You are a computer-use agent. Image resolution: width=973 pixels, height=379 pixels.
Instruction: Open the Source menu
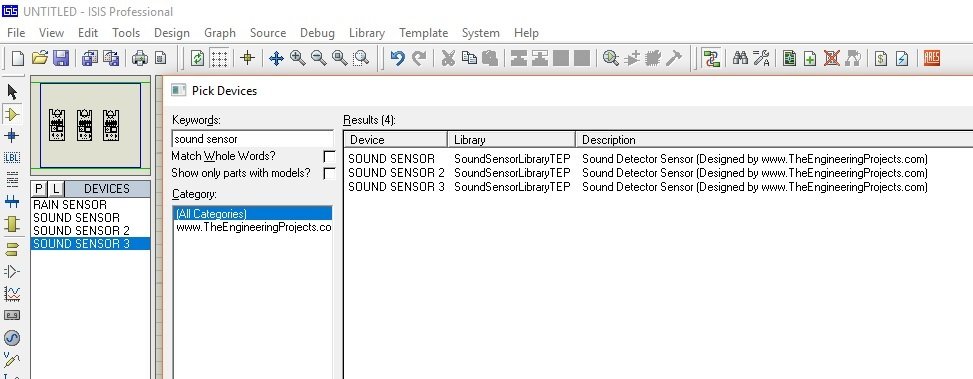click(268, 33)
